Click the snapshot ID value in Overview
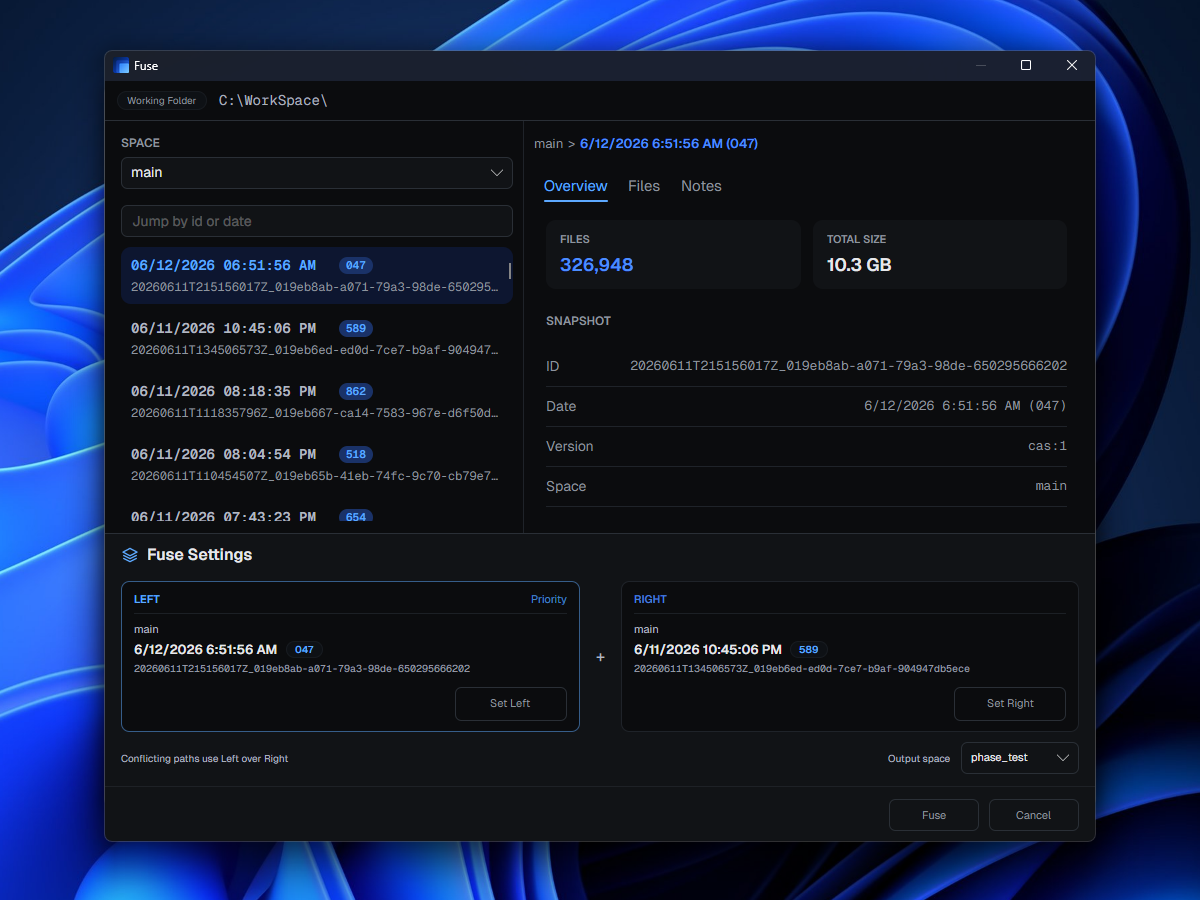1200x900 pixels. pos(848,366)
